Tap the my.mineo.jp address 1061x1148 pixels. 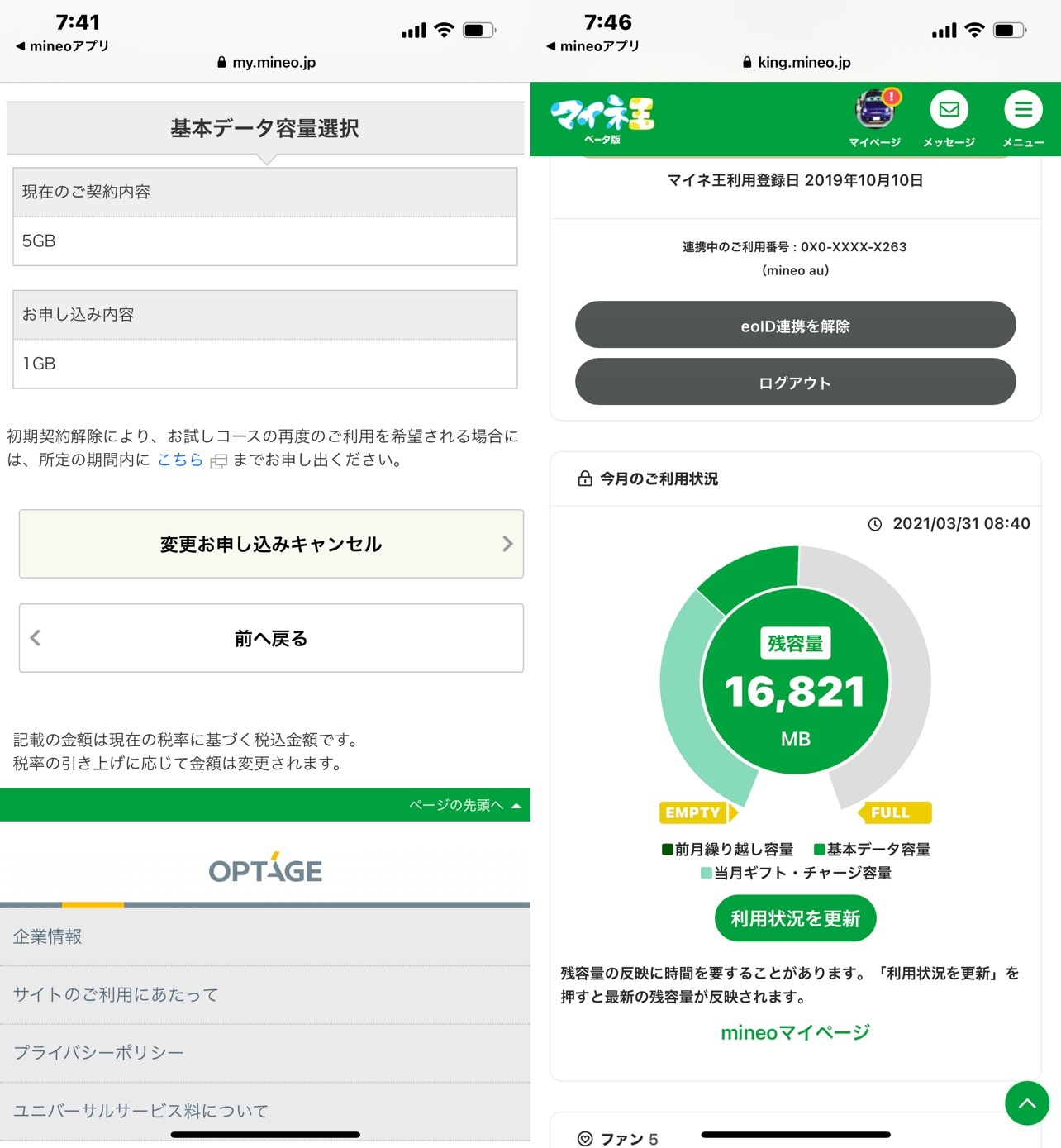[x=274, y=62]
